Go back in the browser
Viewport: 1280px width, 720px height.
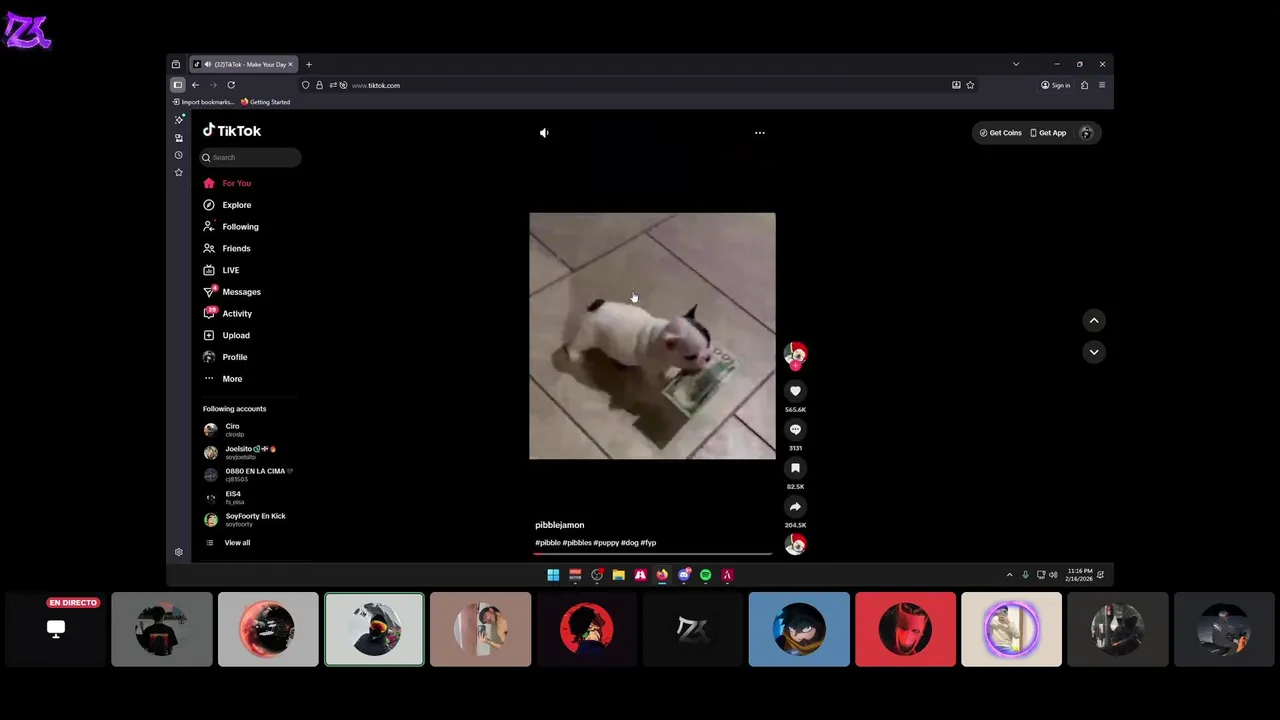tap(195, 85)
